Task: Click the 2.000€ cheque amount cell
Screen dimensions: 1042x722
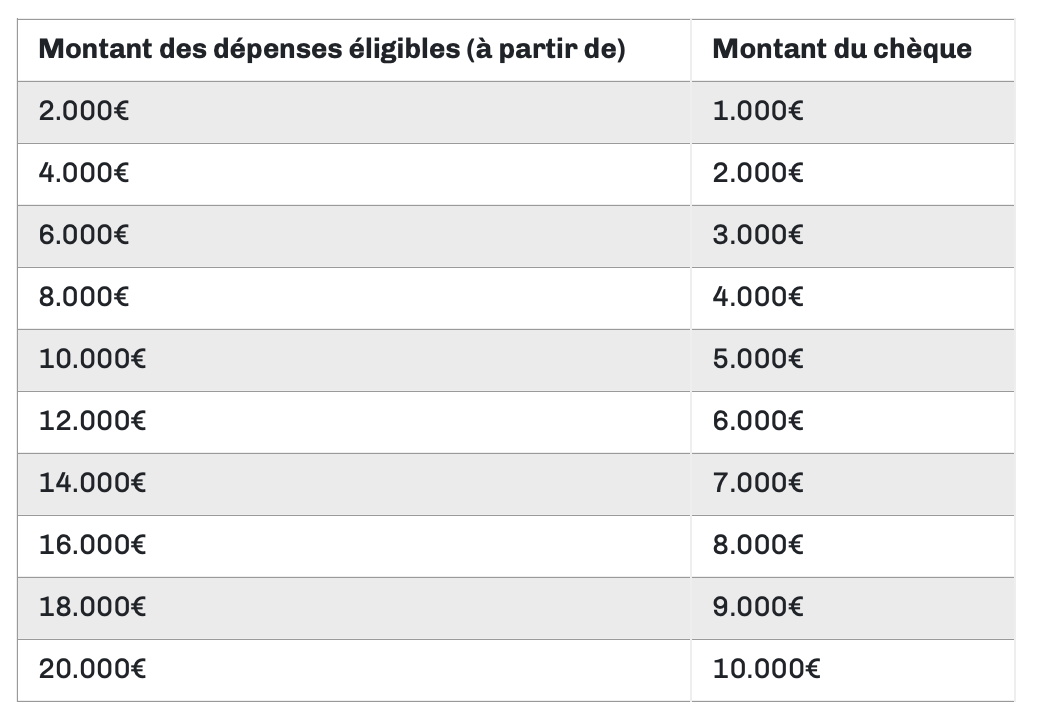Action: tap(758, 173)
